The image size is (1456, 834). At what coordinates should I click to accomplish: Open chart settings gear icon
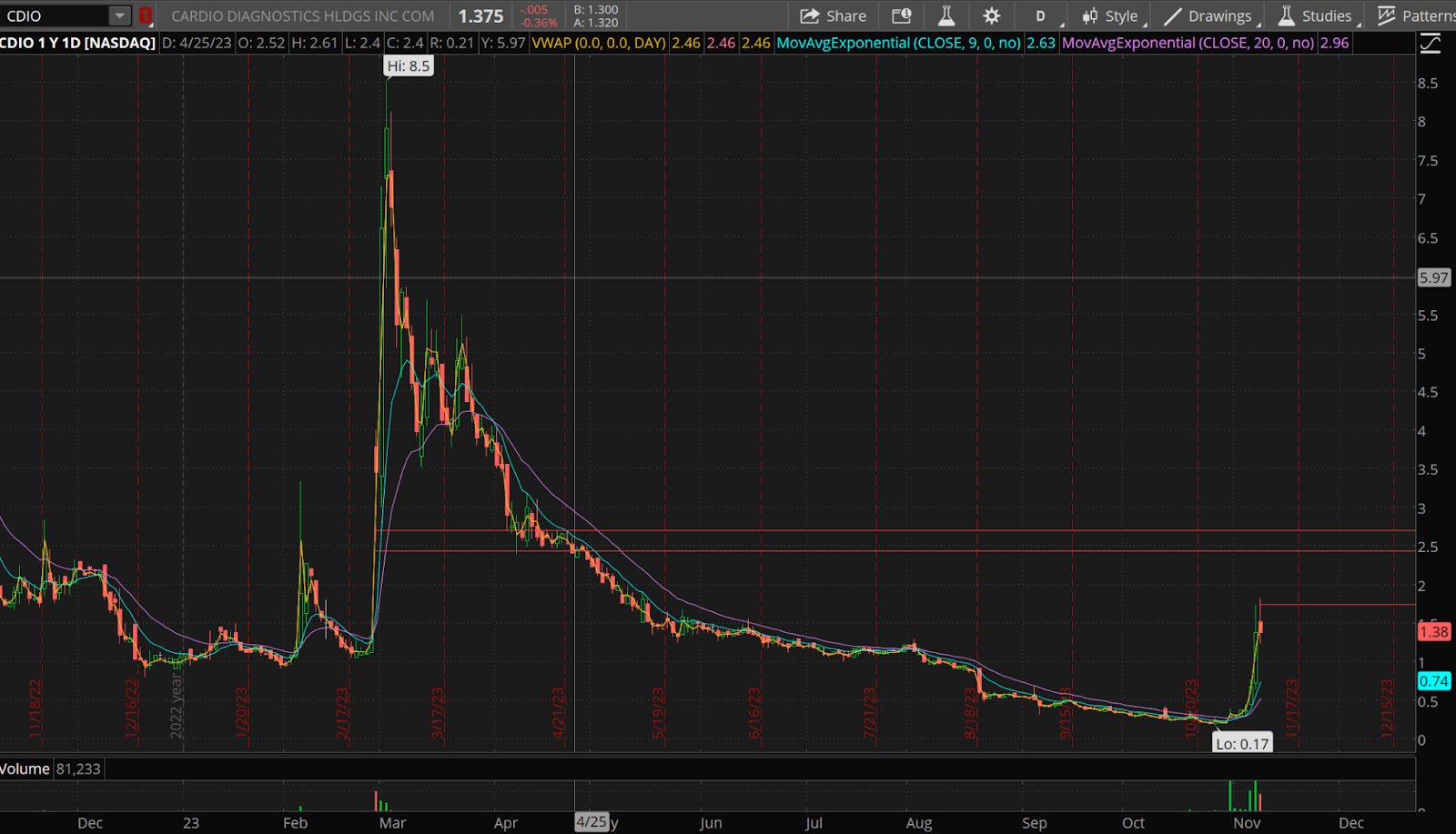click(991, 15)
